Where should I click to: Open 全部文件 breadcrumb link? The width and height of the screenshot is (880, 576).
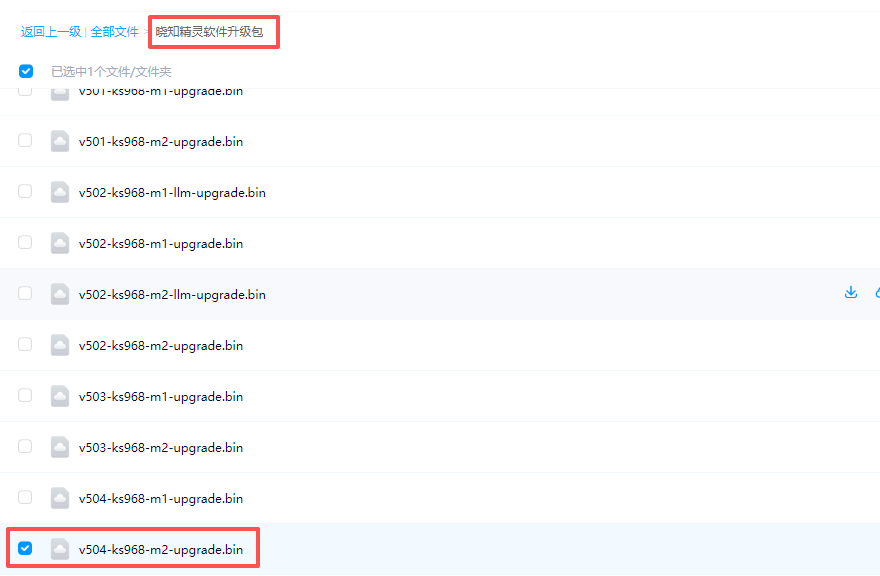(x=114, y=32)
